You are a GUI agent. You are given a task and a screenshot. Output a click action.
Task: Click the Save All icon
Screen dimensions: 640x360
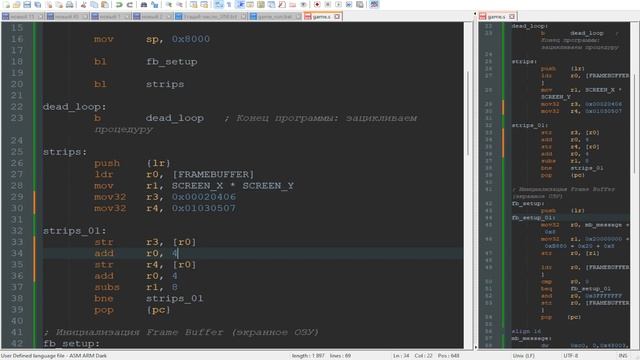point(38,4)
